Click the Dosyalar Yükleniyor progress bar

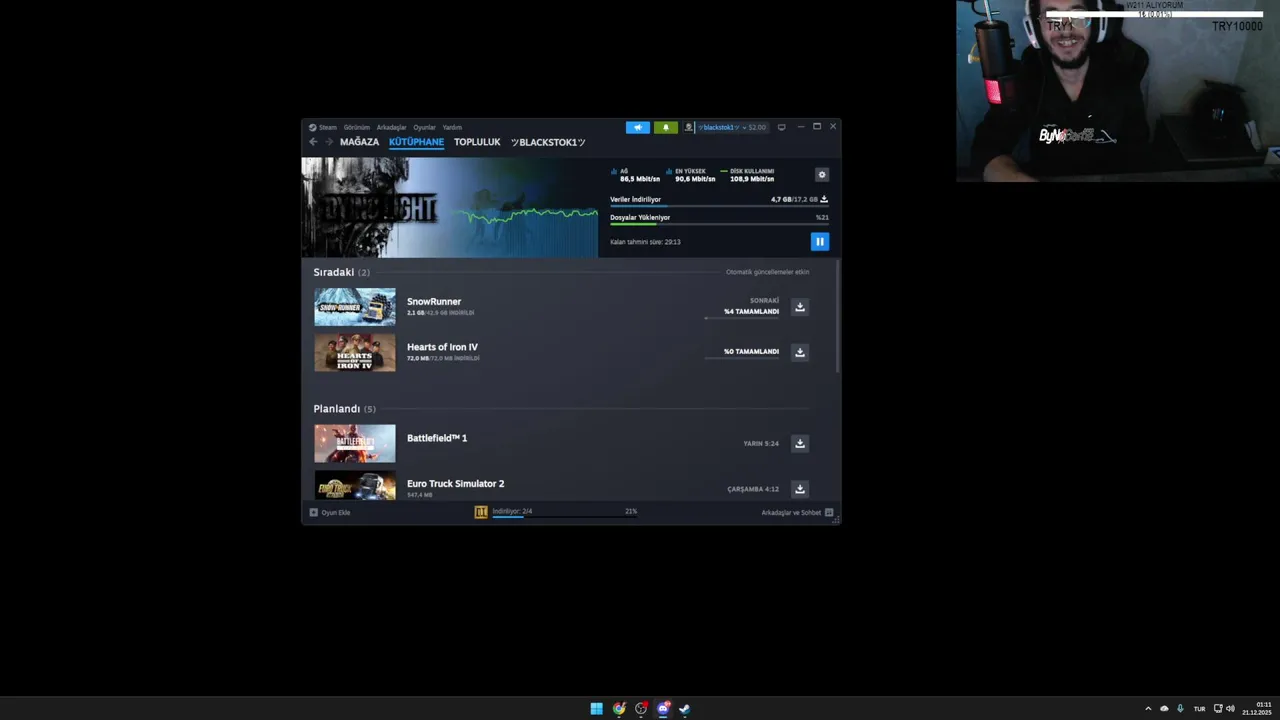(x=719, y=224)
